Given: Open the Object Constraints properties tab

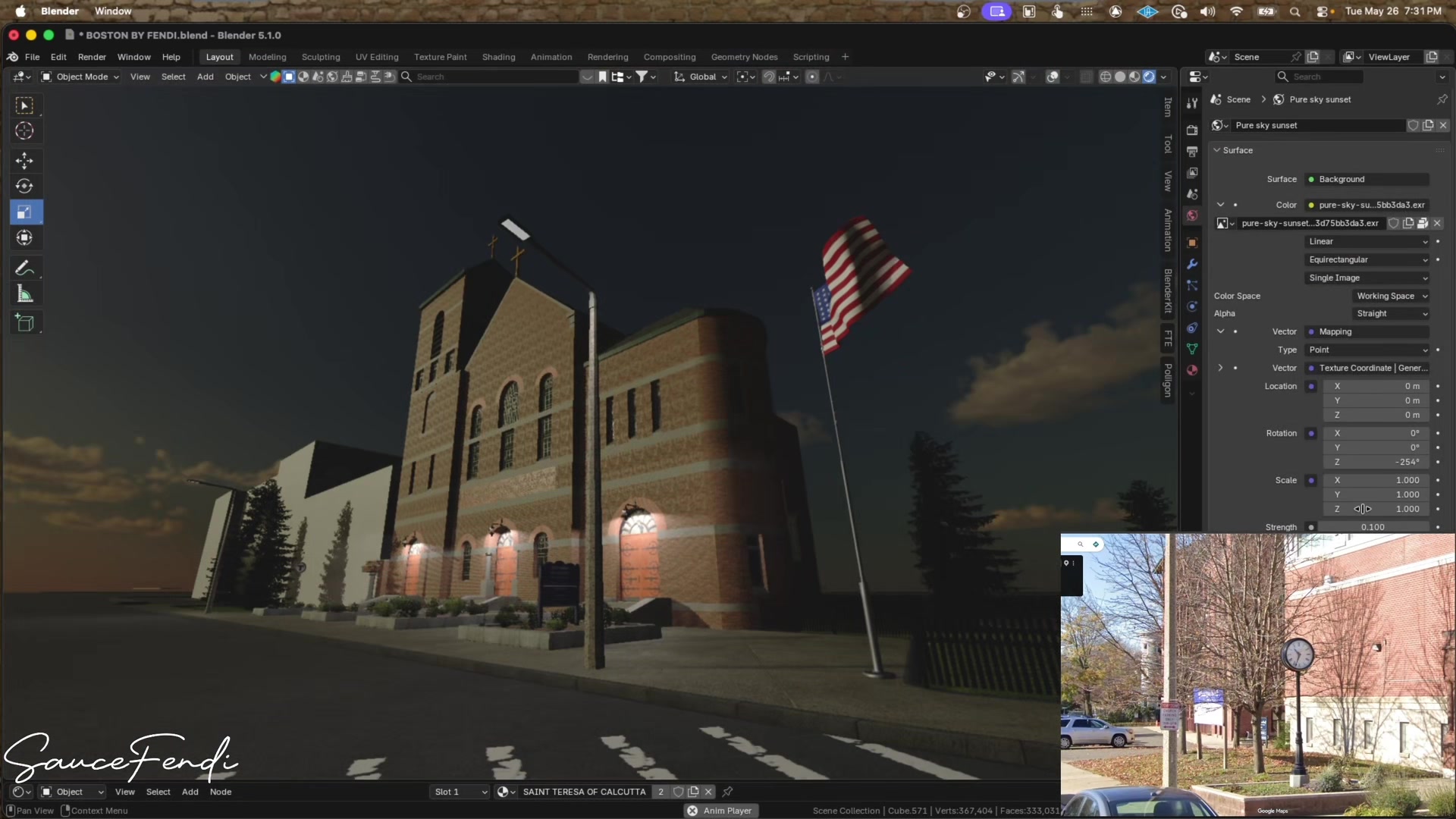Looking at the screenshot, I should (1192, 328).
